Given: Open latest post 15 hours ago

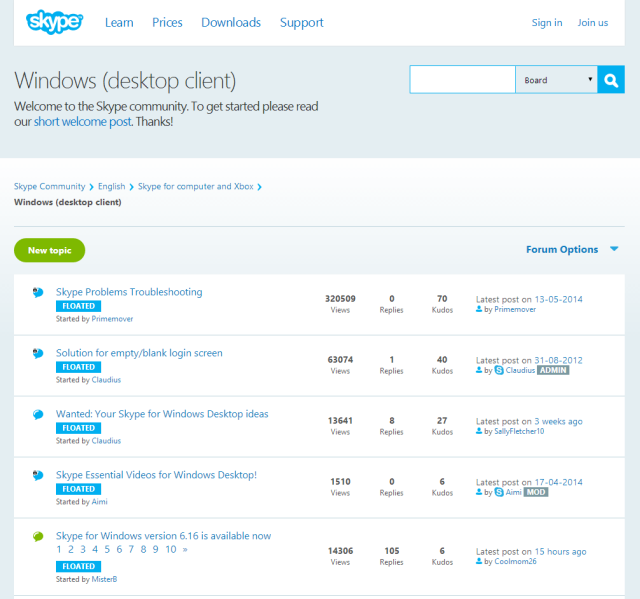Looking at the screenshot, I should click(560, 551).
